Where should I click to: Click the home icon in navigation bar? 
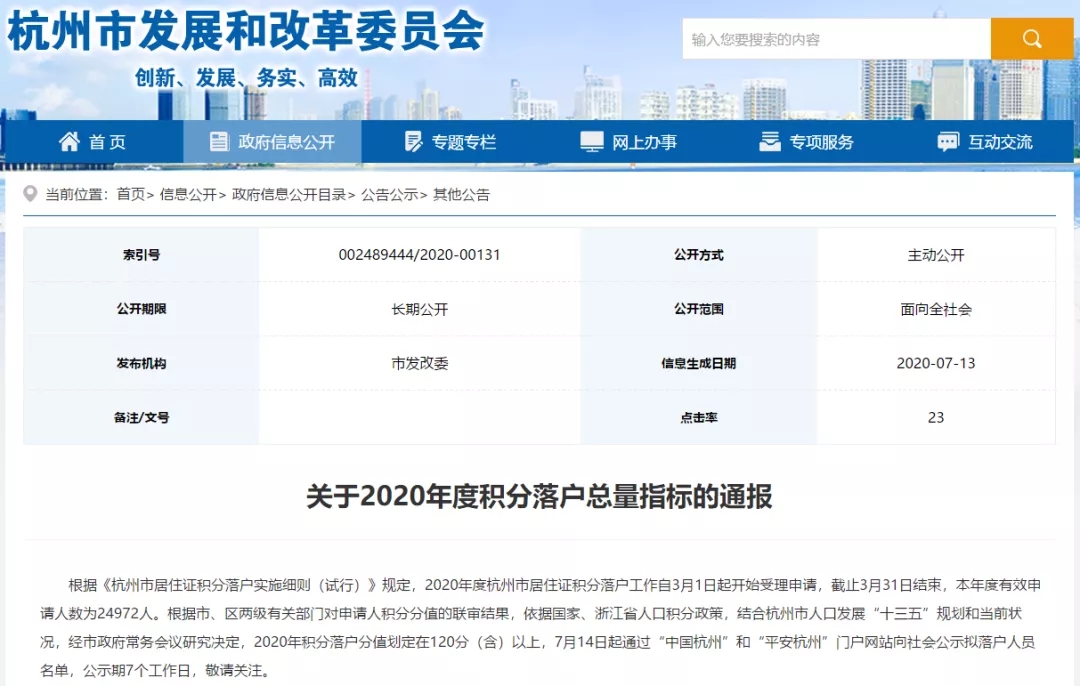69,141
